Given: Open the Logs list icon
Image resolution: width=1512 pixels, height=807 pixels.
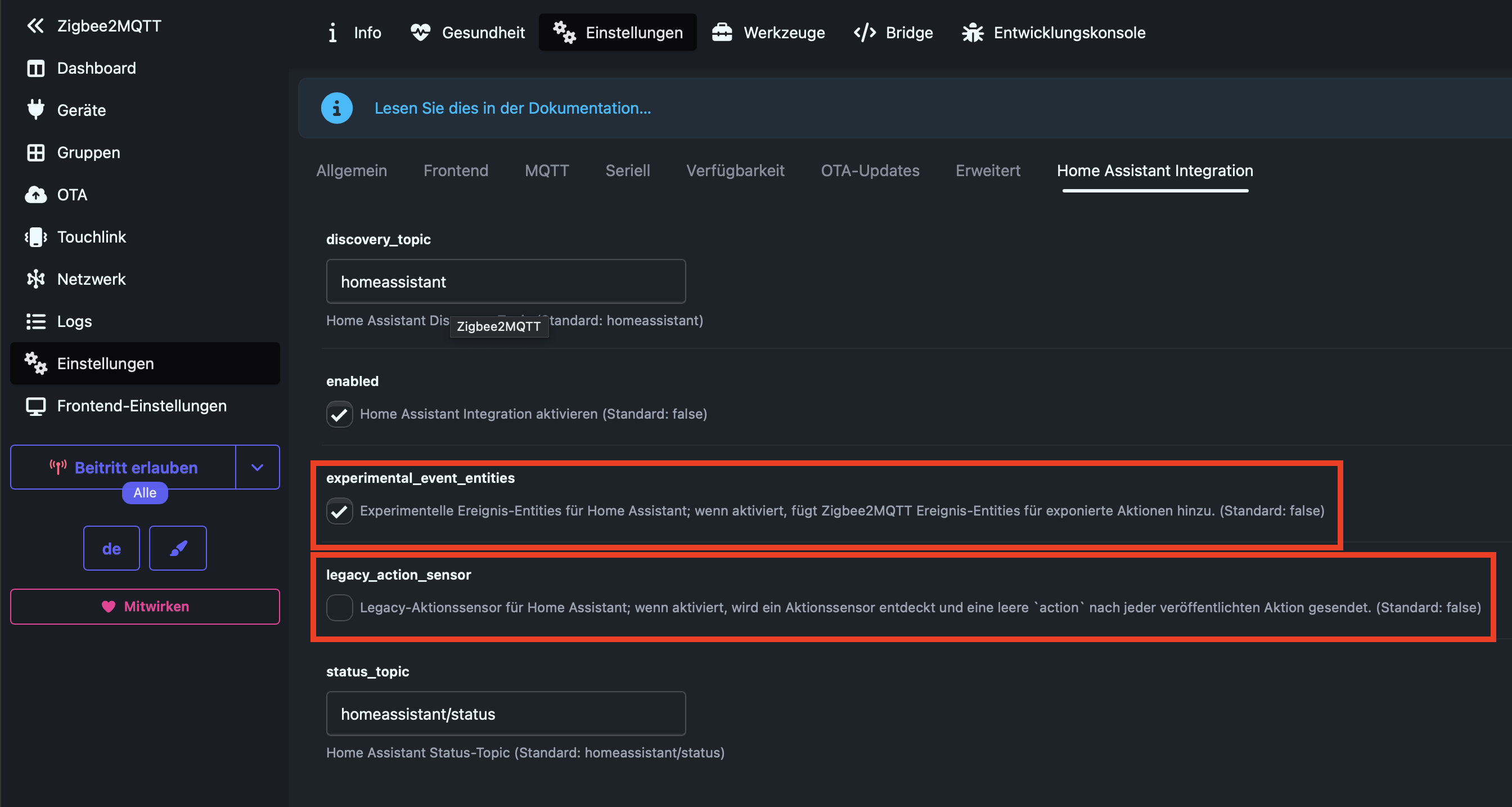Looking at the screenshot, I should 35,321.
